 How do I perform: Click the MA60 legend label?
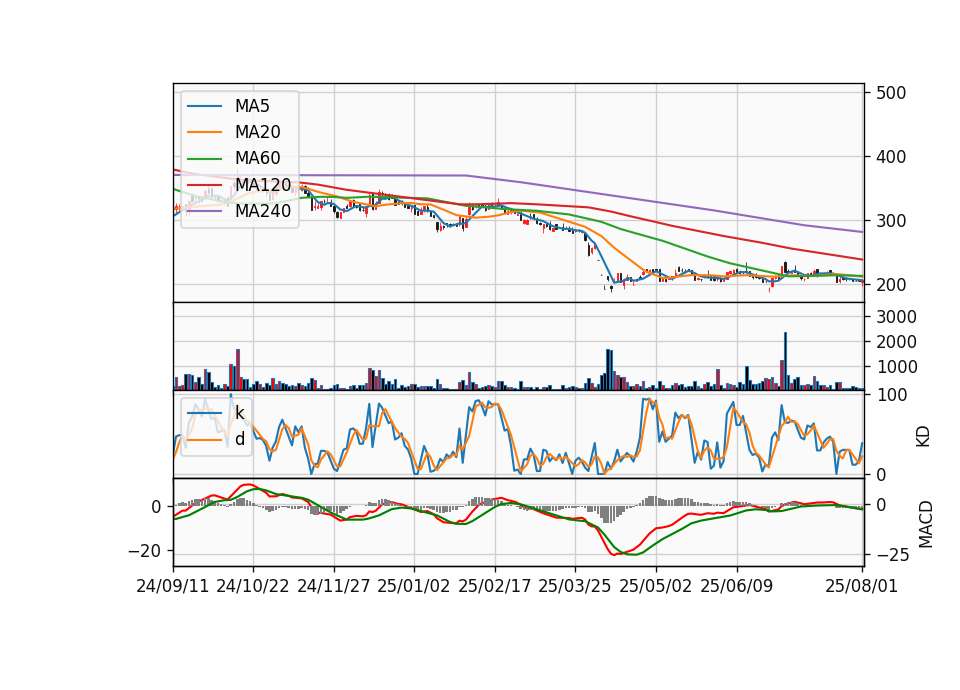257,159
